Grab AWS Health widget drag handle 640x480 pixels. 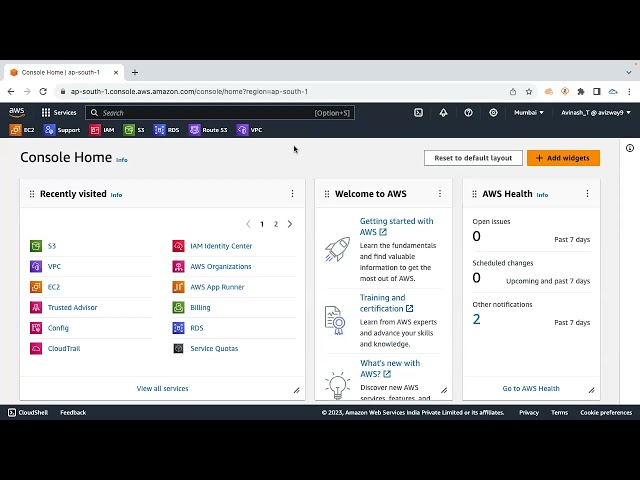point(474,194)
